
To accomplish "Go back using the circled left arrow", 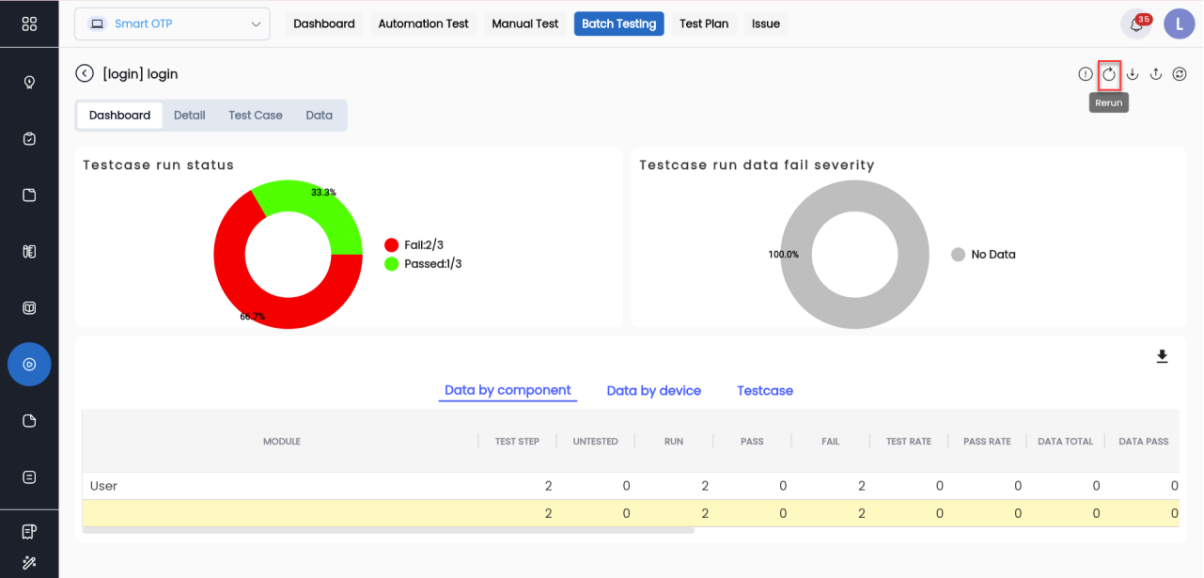I will pos(85,74).
